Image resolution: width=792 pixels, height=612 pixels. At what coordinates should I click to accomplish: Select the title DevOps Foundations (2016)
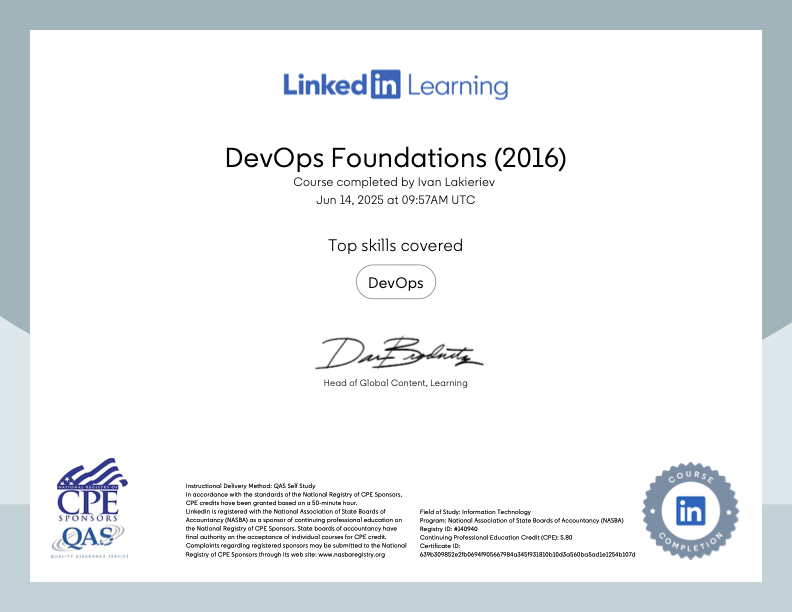(395, 158)
